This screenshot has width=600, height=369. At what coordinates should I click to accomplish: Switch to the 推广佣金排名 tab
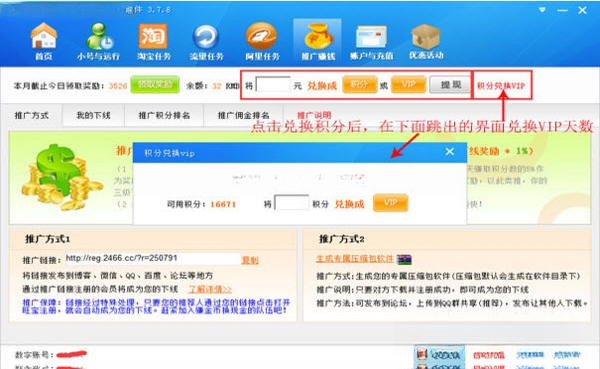[243, 115]
